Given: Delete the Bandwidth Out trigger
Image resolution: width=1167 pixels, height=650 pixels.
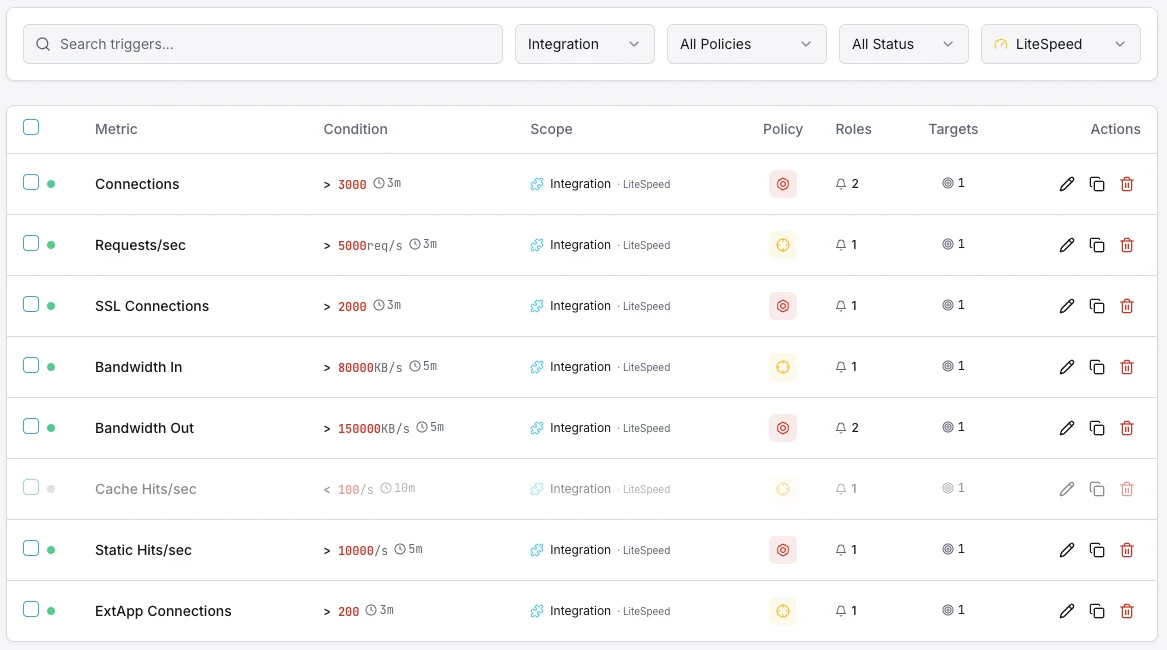Looking at the screenshot, I should click(x=1127, y=428).
